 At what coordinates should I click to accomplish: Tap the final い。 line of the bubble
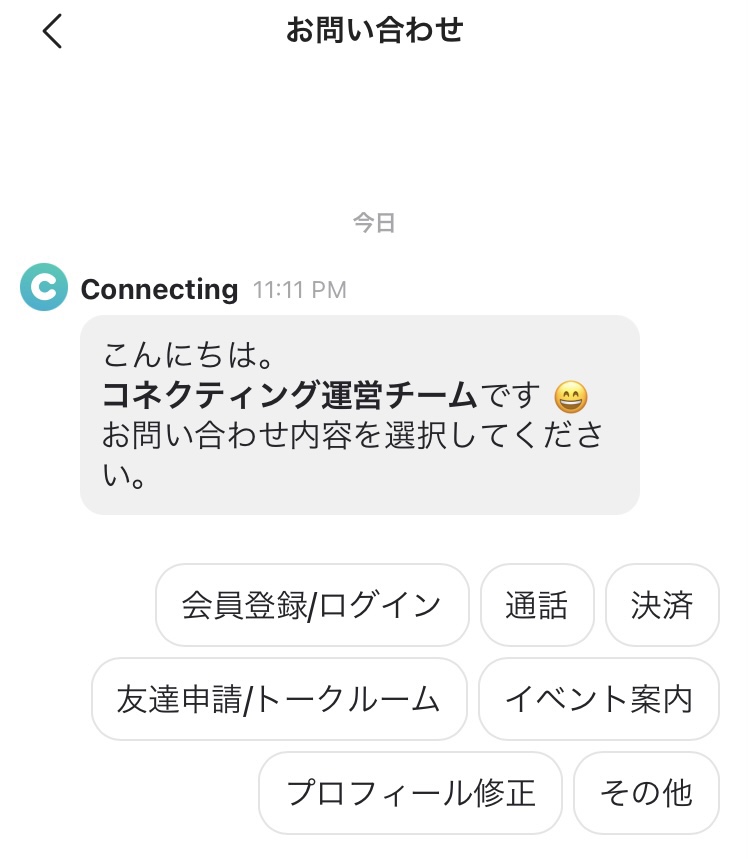point(124,476)
